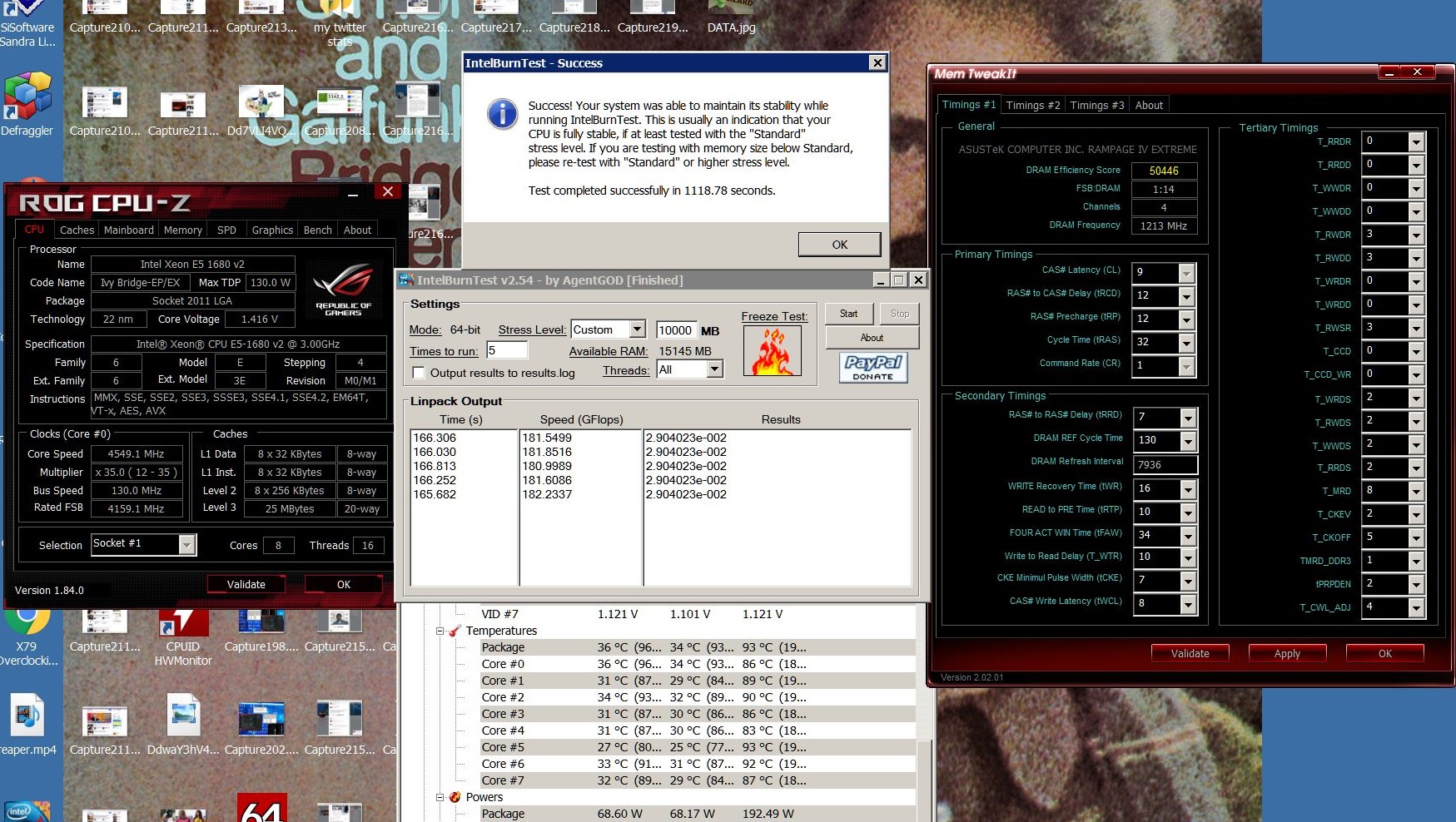Click the Temperatures thermometer icon in HWMonitor
This screenshot has width=1456, height=822.
[455, 631]
